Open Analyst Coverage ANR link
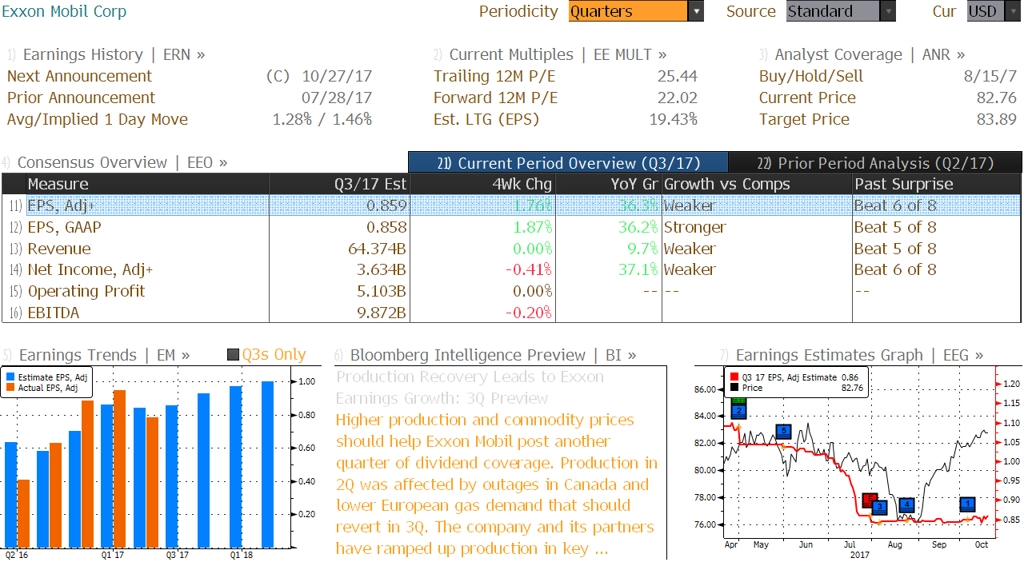1024x562 pixels. click(x=862, y=54)
